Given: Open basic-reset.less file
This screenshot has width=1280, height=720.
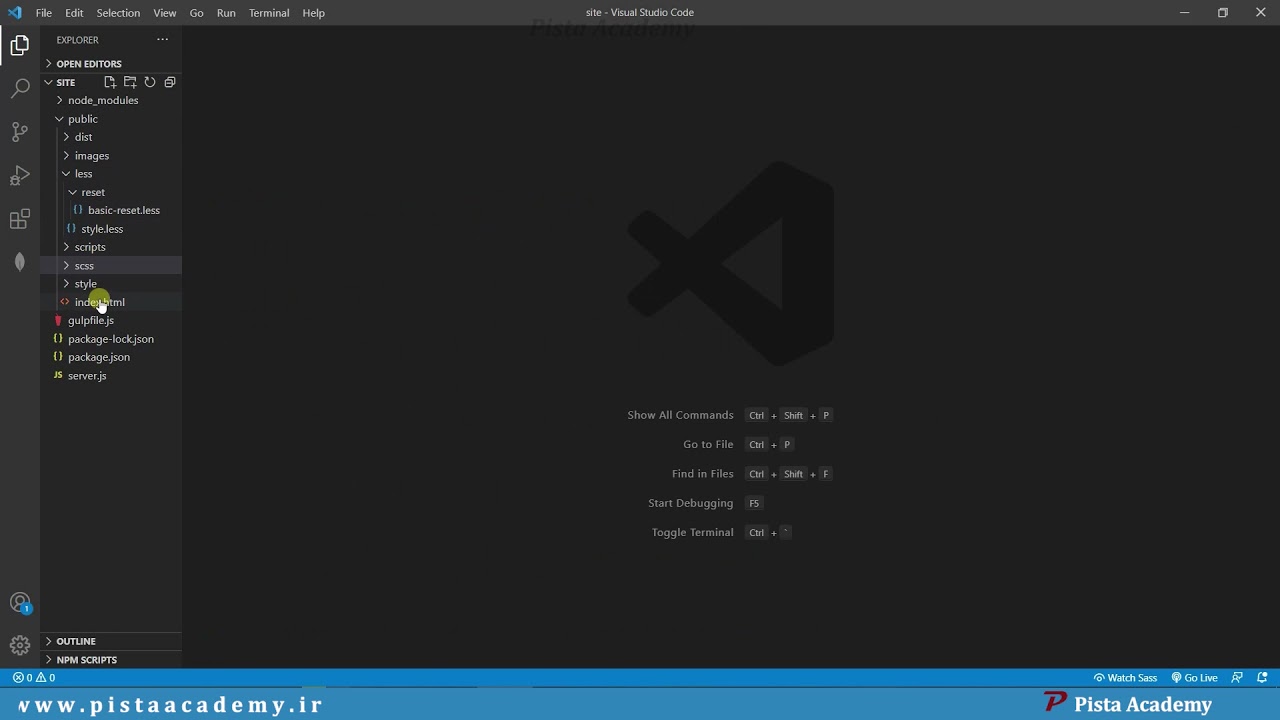Looking at the screenshot, I should (111, 211).
